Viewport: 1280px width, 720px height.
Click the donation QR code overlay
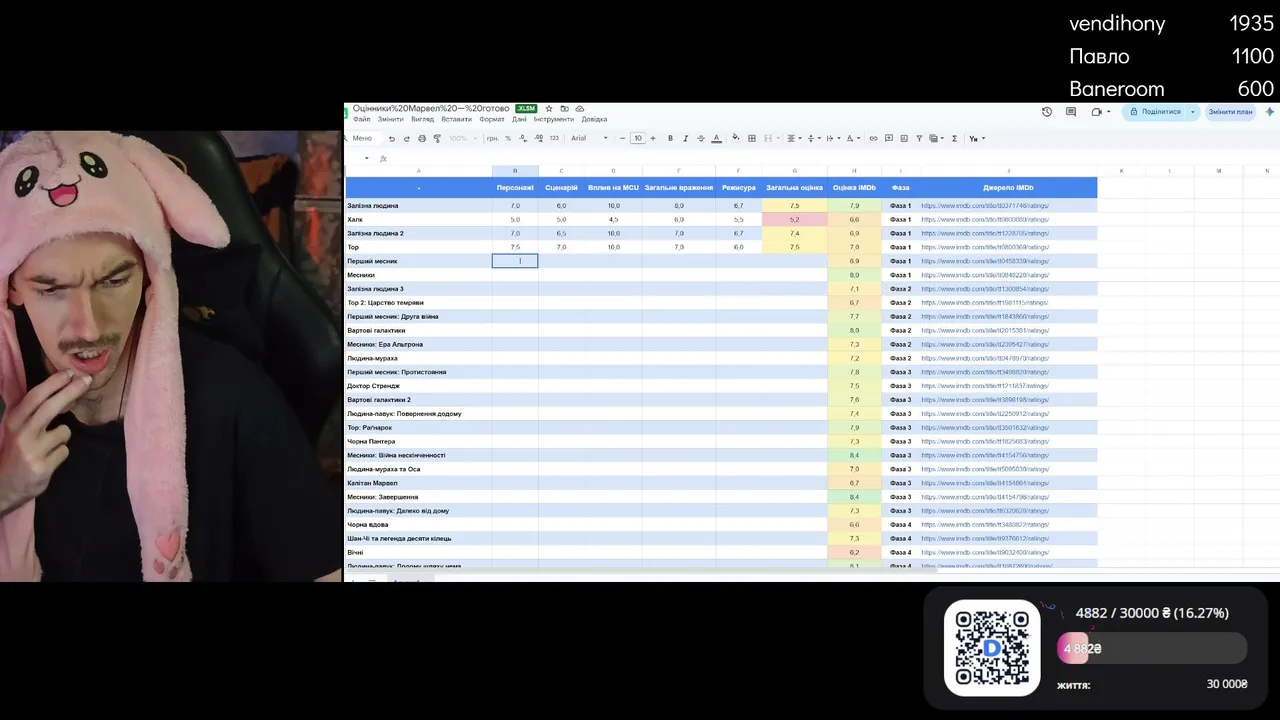coord(992,648)
